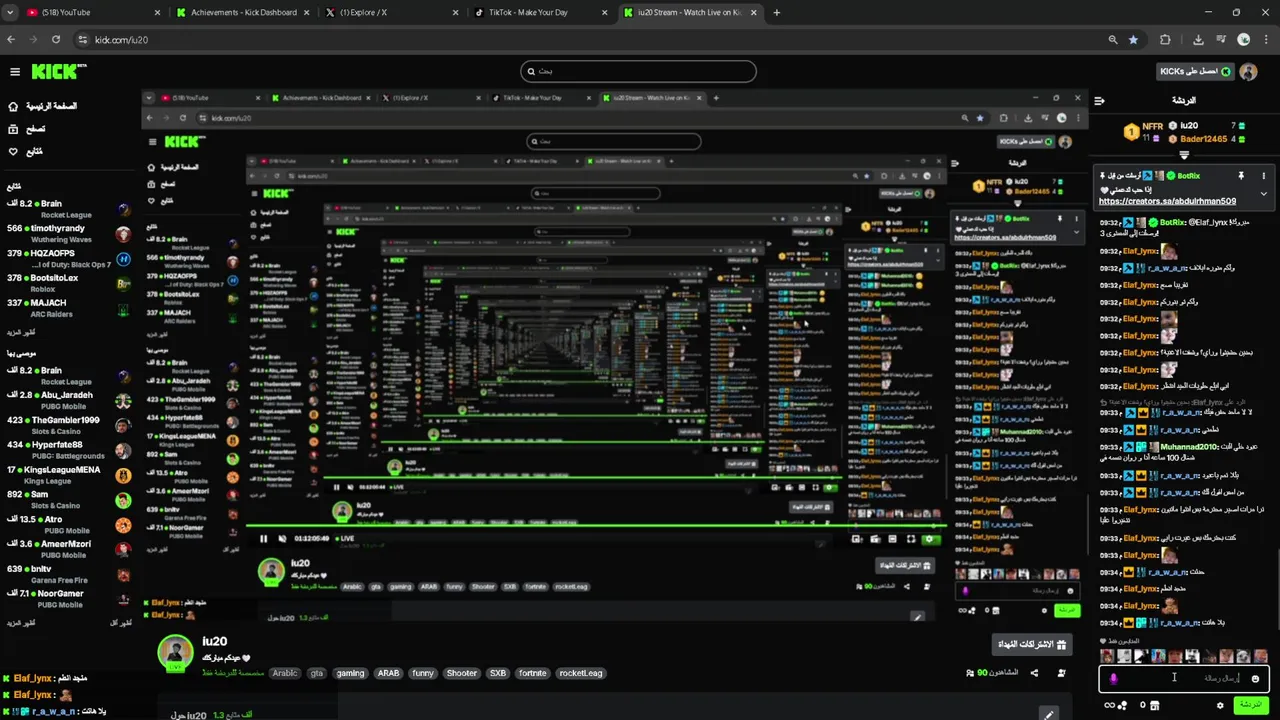Click the Shooter tag under stream title

tap(462, 673)
